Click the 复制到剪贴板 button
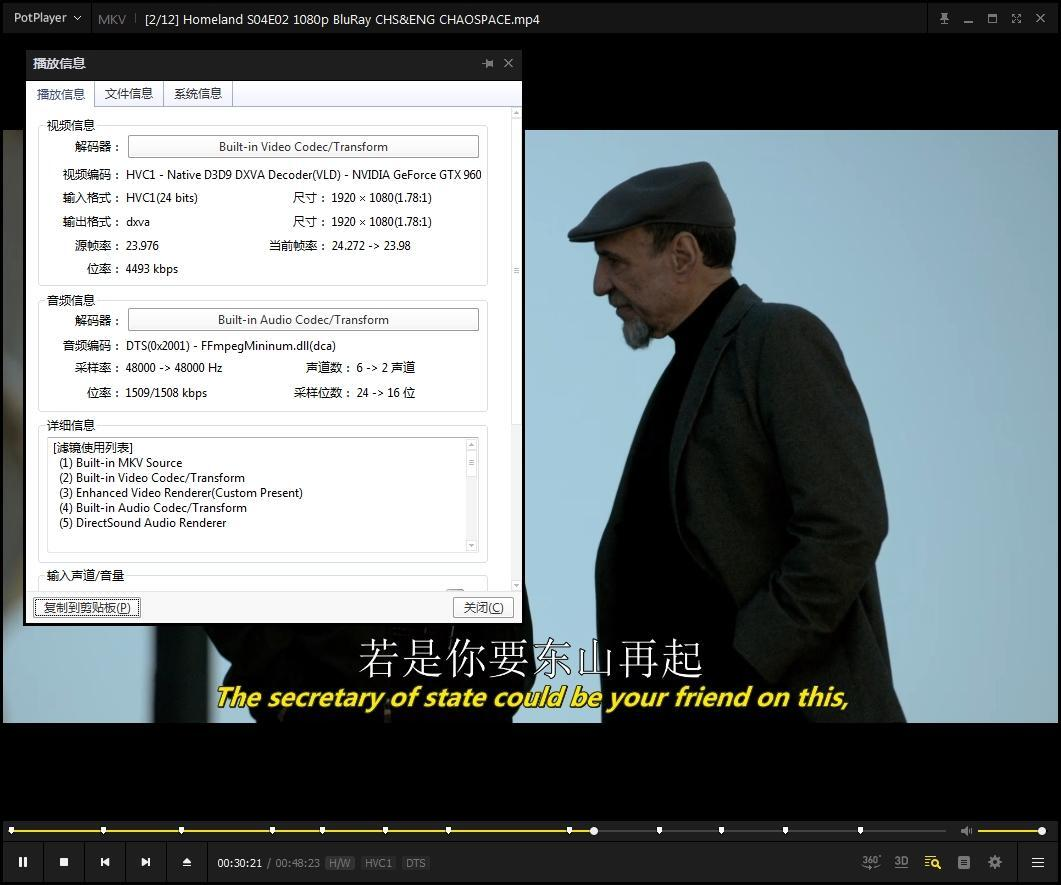Screen dimensions: 1061x885 click(86, 607)
